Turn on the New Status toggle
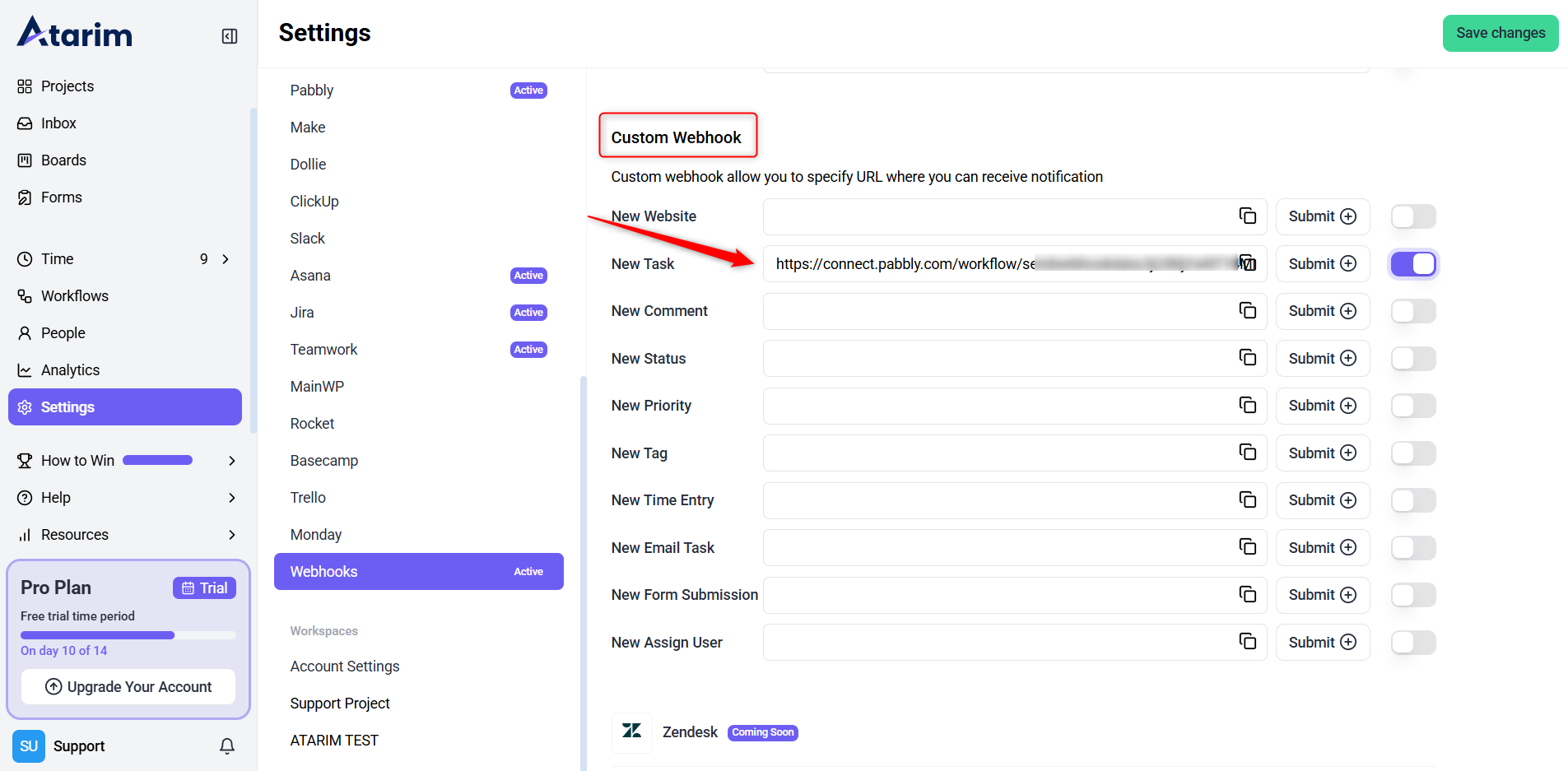The image size is (1568, 771). 1412,359
